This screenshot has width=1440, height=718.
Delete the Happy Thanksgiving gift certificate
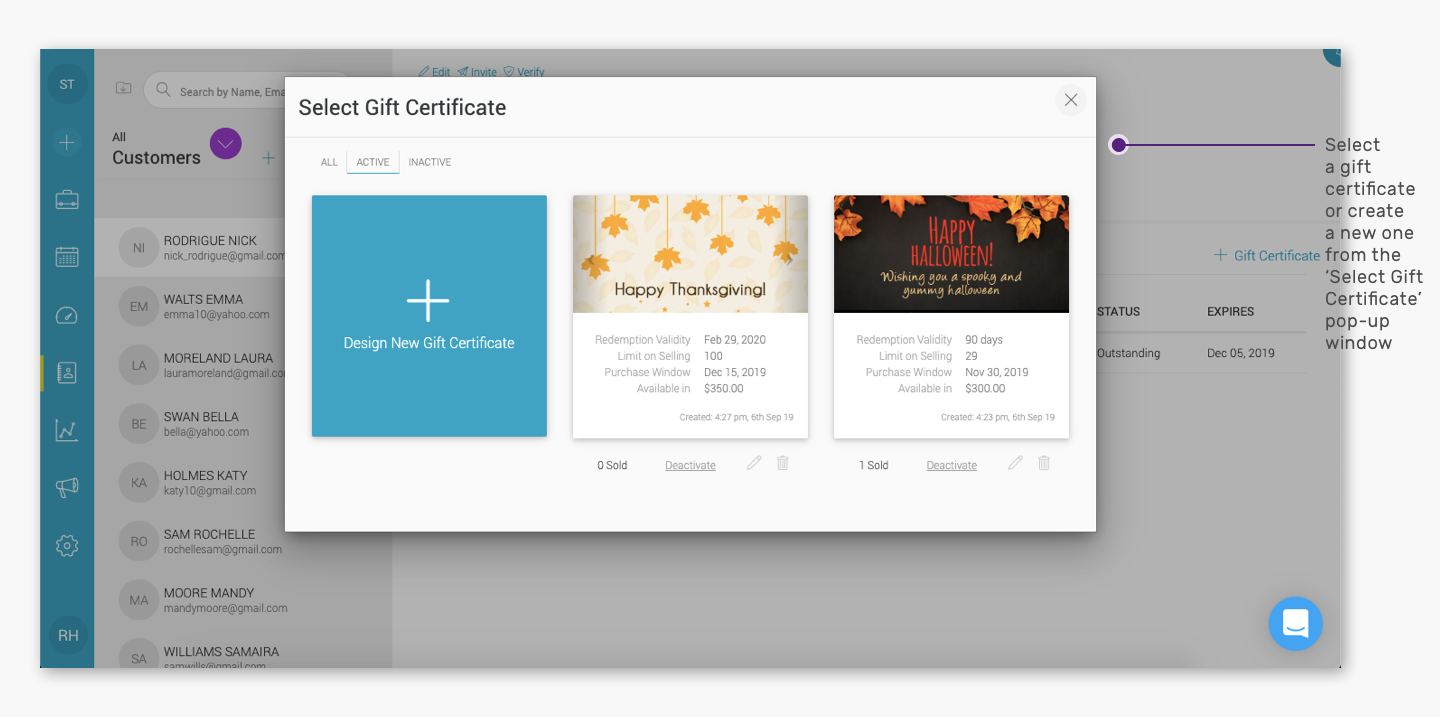click(783, 463)
